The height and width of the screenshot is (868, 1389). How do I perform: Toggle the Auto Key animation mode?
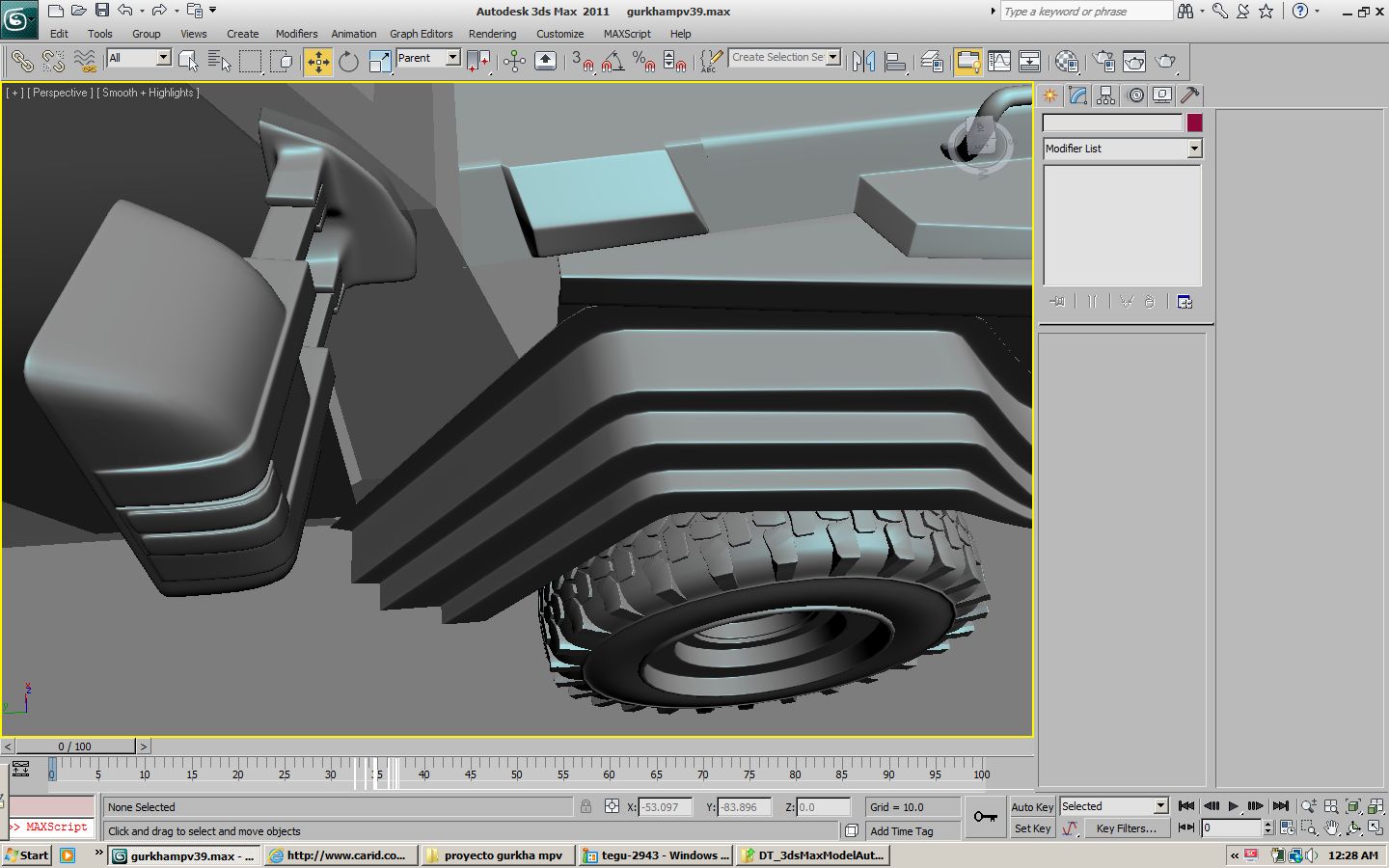pos(1032,807)
